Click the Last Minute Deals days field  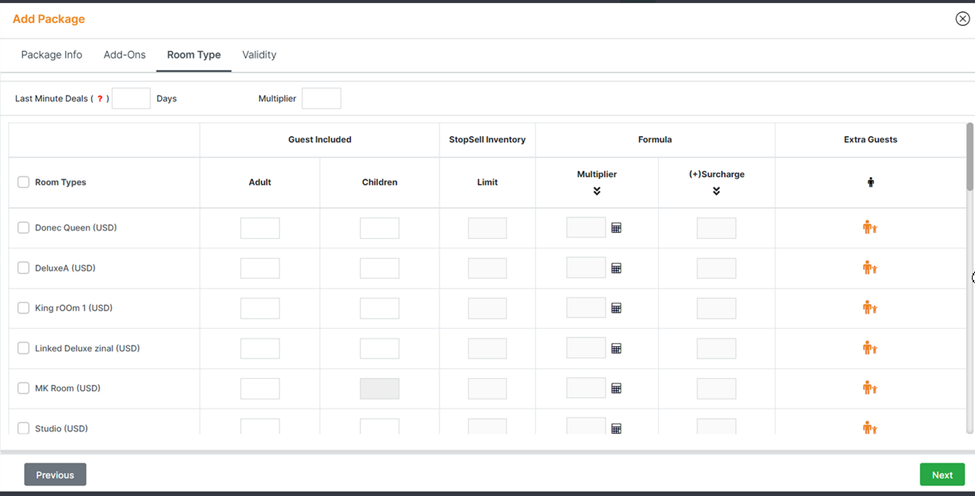pyautogui.click(x=131, y=99)
